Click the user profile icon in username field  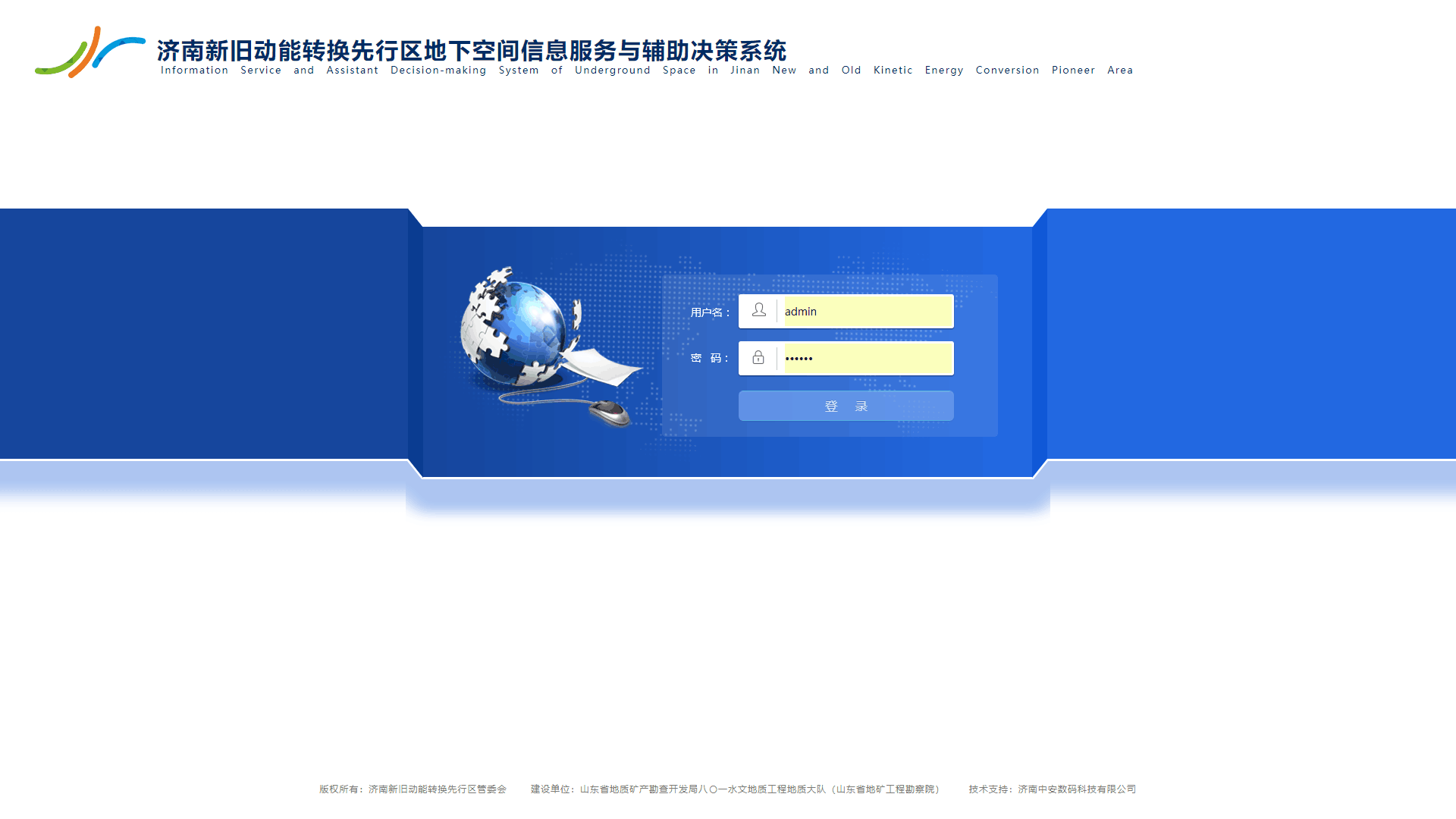(759, 310)
